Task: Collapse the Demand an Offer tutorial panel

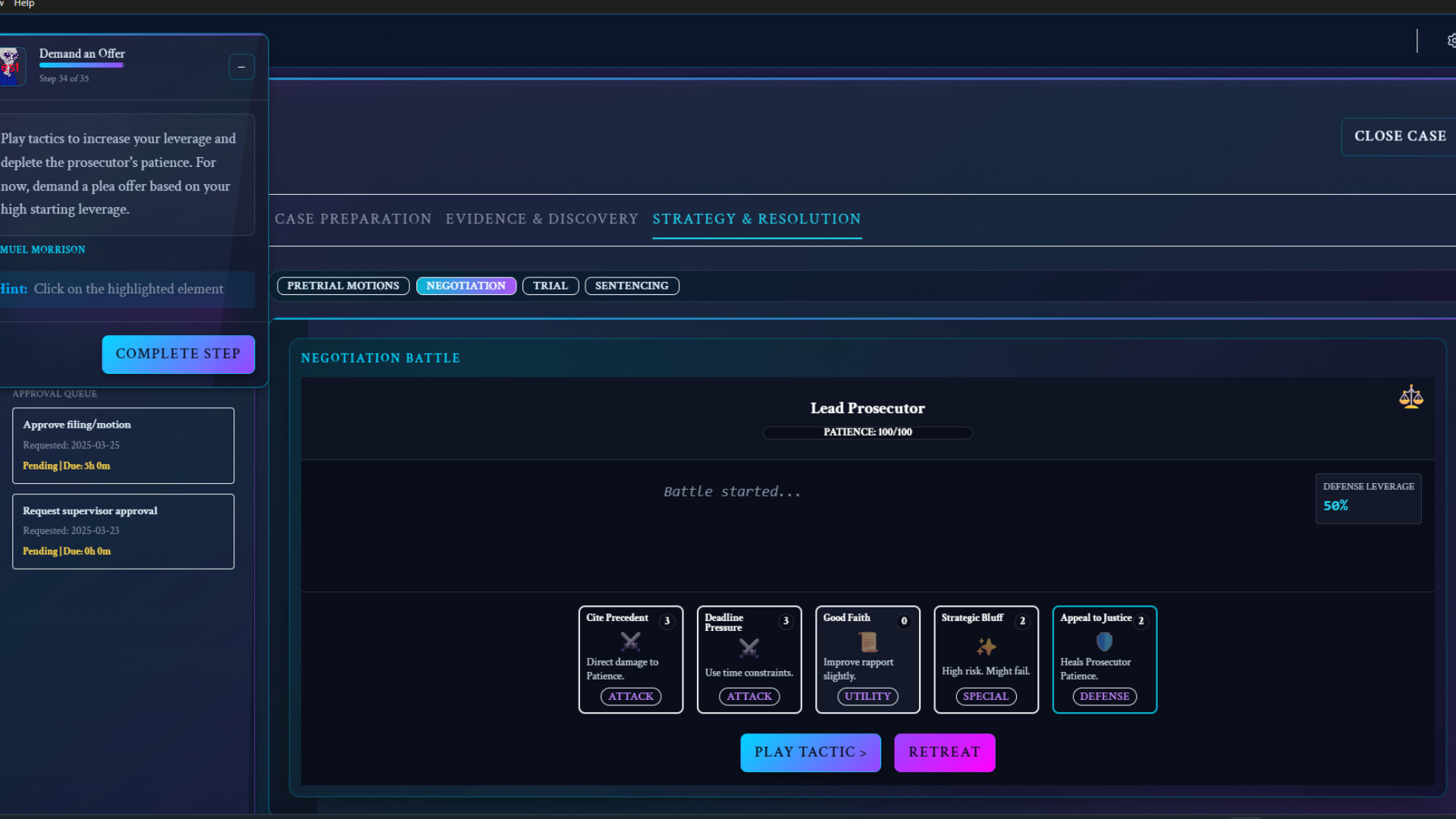Action: click(x=241, y=67)
